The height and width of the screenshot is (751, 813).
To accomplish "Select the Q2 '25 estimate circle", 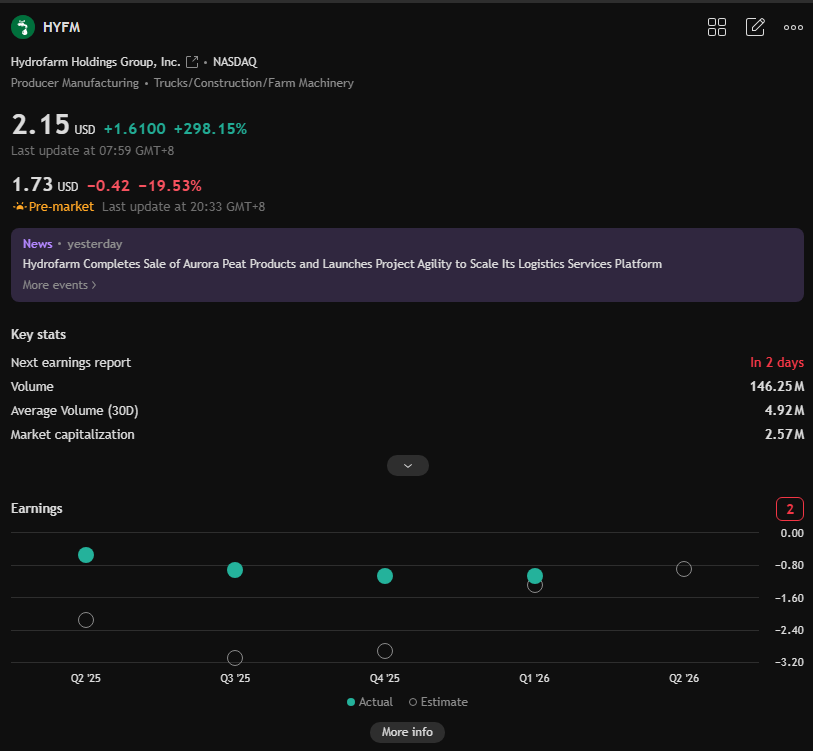I will (86, 620).
